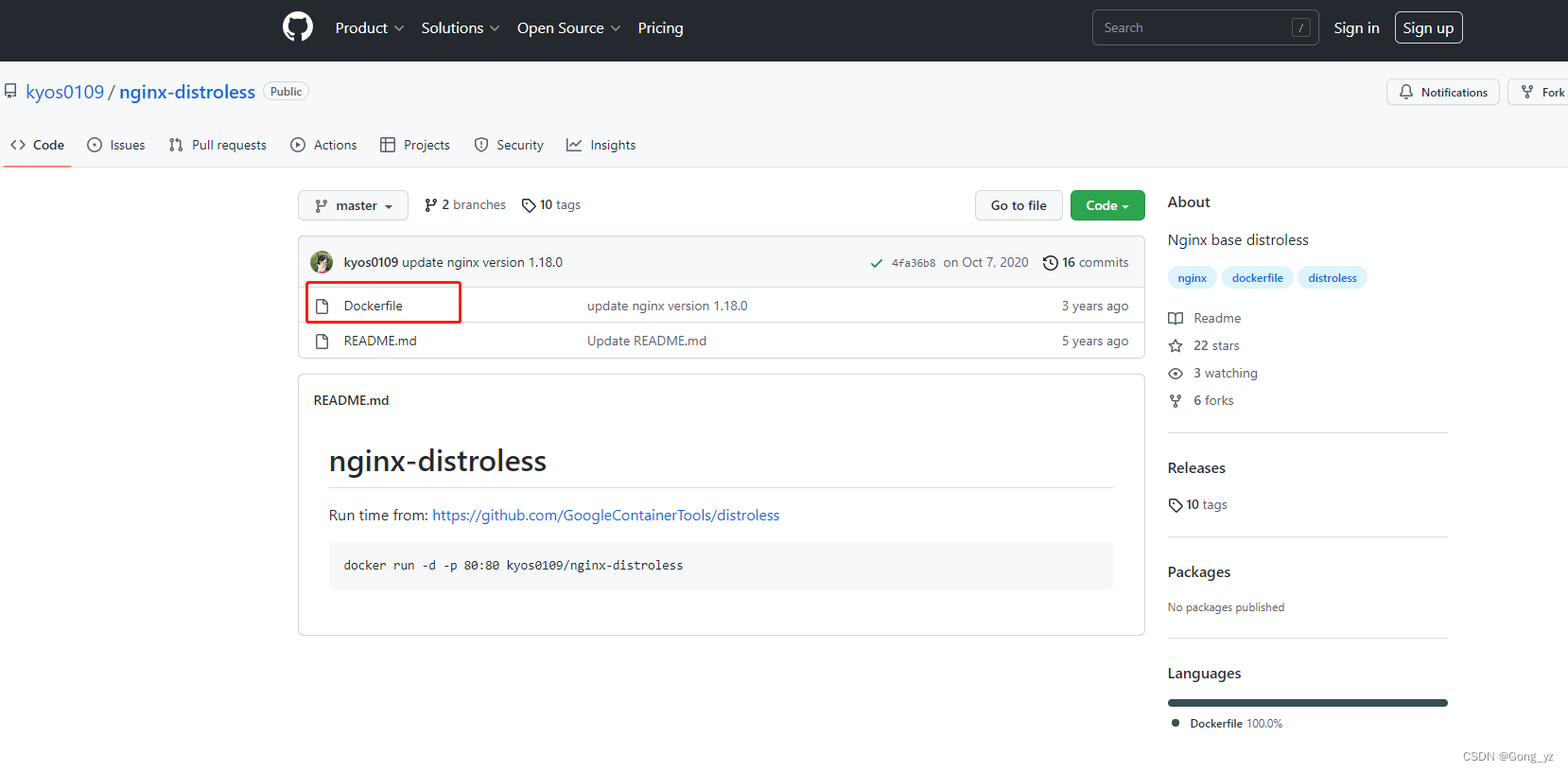This screenshot has width=1568, height=772.
Task: Open the Releases heading link
Action: pyautogui.click(x=1196, y=467)
